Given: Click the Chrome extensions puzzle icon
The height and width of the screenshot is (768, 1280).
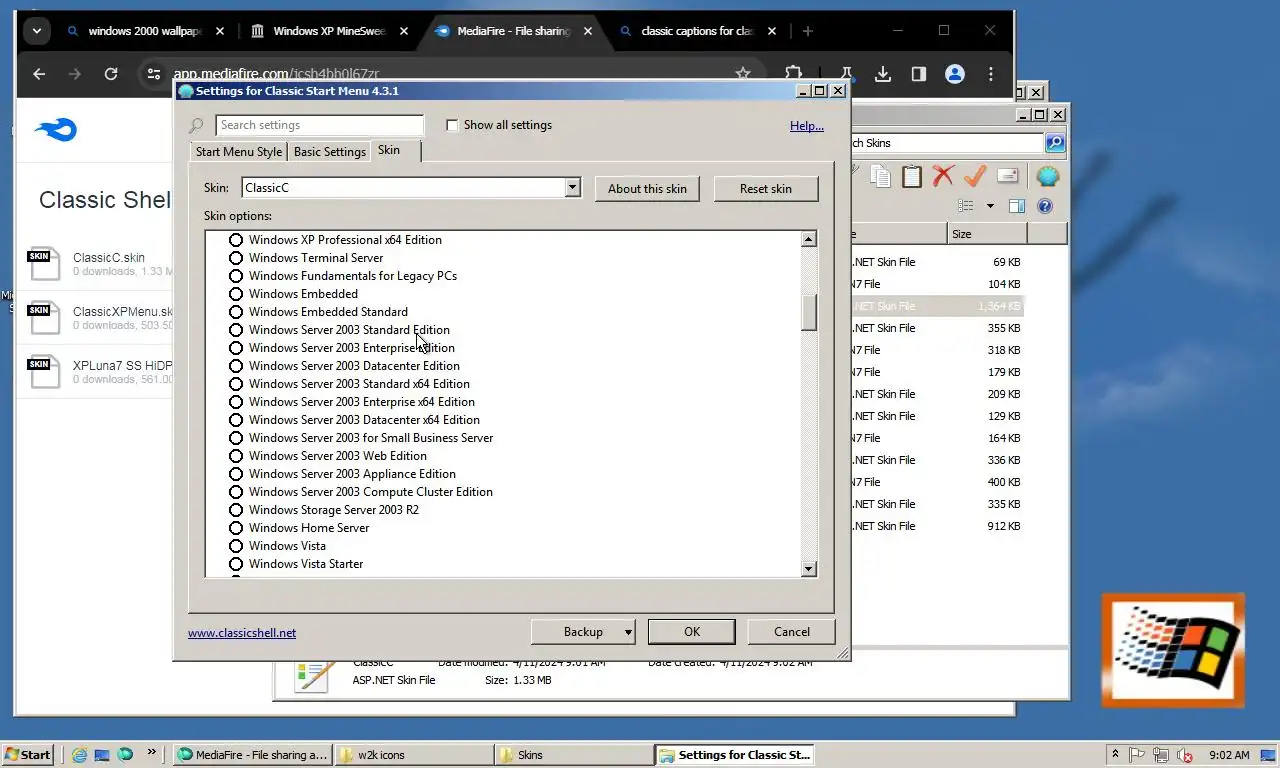Looking at the screenshot, I should coord(793,74).
